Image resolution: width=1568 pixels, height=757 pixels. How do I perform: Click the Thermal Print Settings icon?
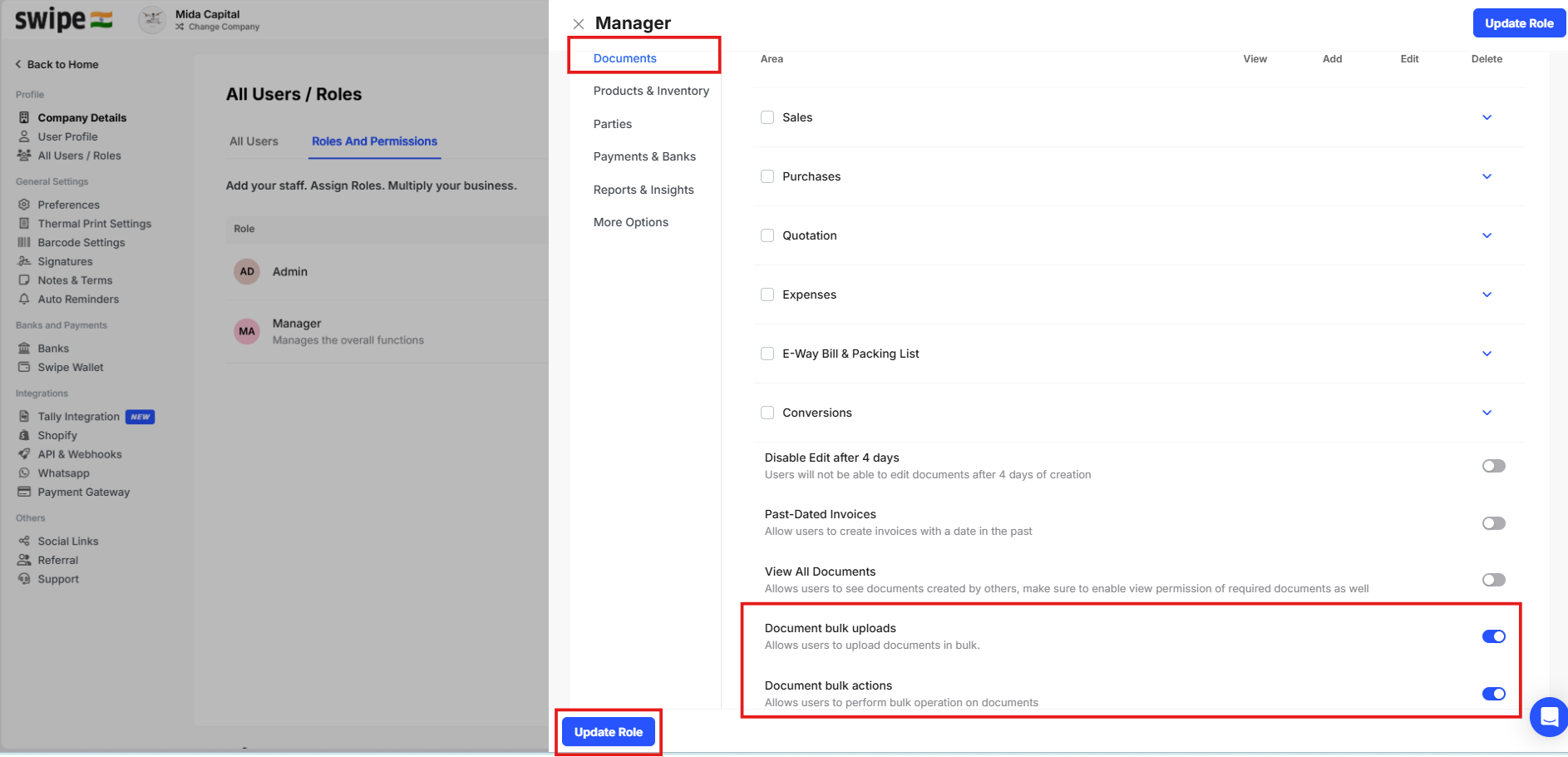24,224
